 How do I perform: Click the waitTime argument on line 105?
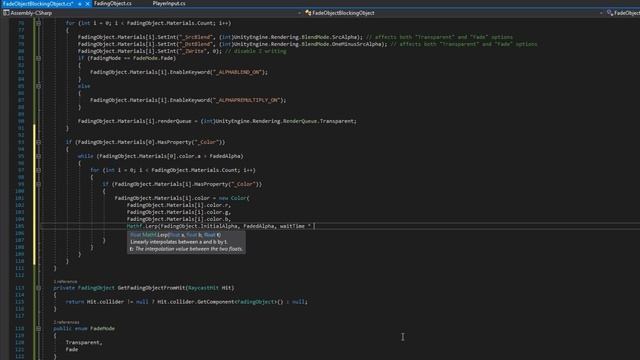pos(292,226)
